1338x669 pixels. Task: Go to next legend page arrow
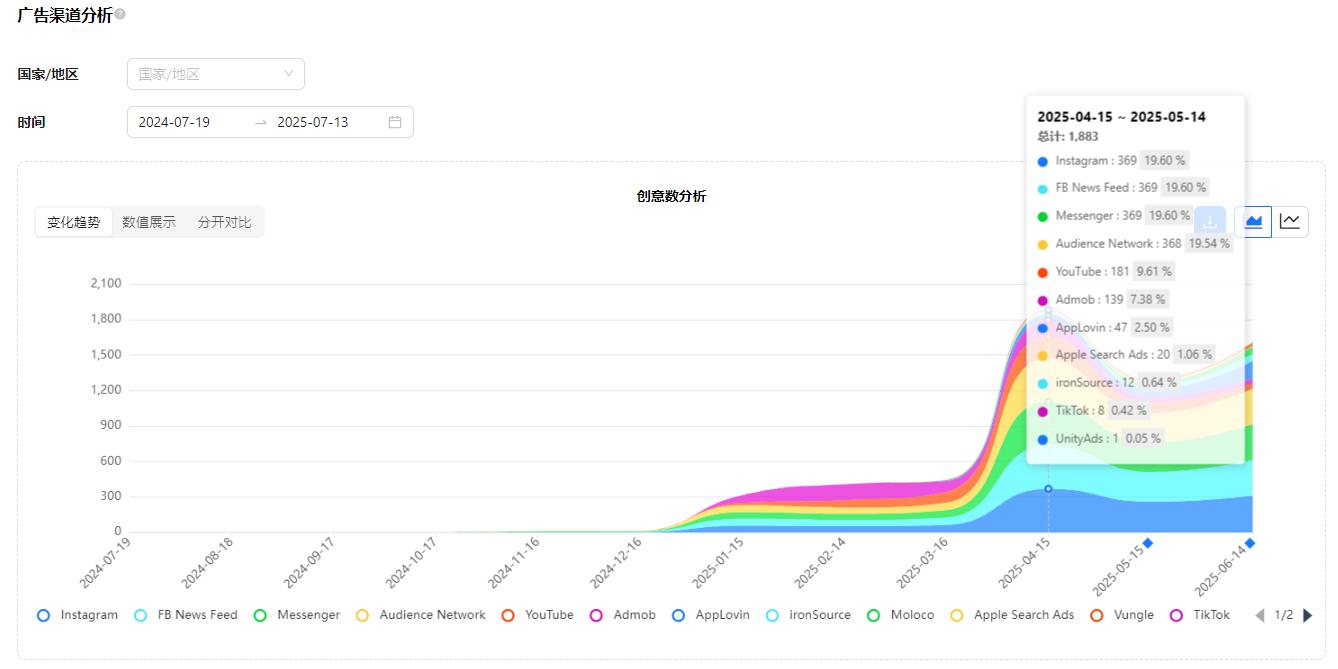[x=1307, y=615]
